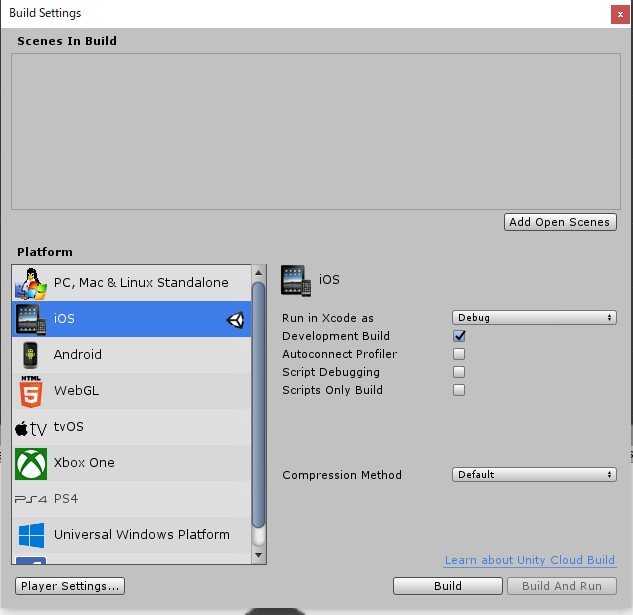Viewport: 633px width, 615px height.
Task: Click the Windows logo for Universal Windows Platform
Action: [x=31, y=535]
